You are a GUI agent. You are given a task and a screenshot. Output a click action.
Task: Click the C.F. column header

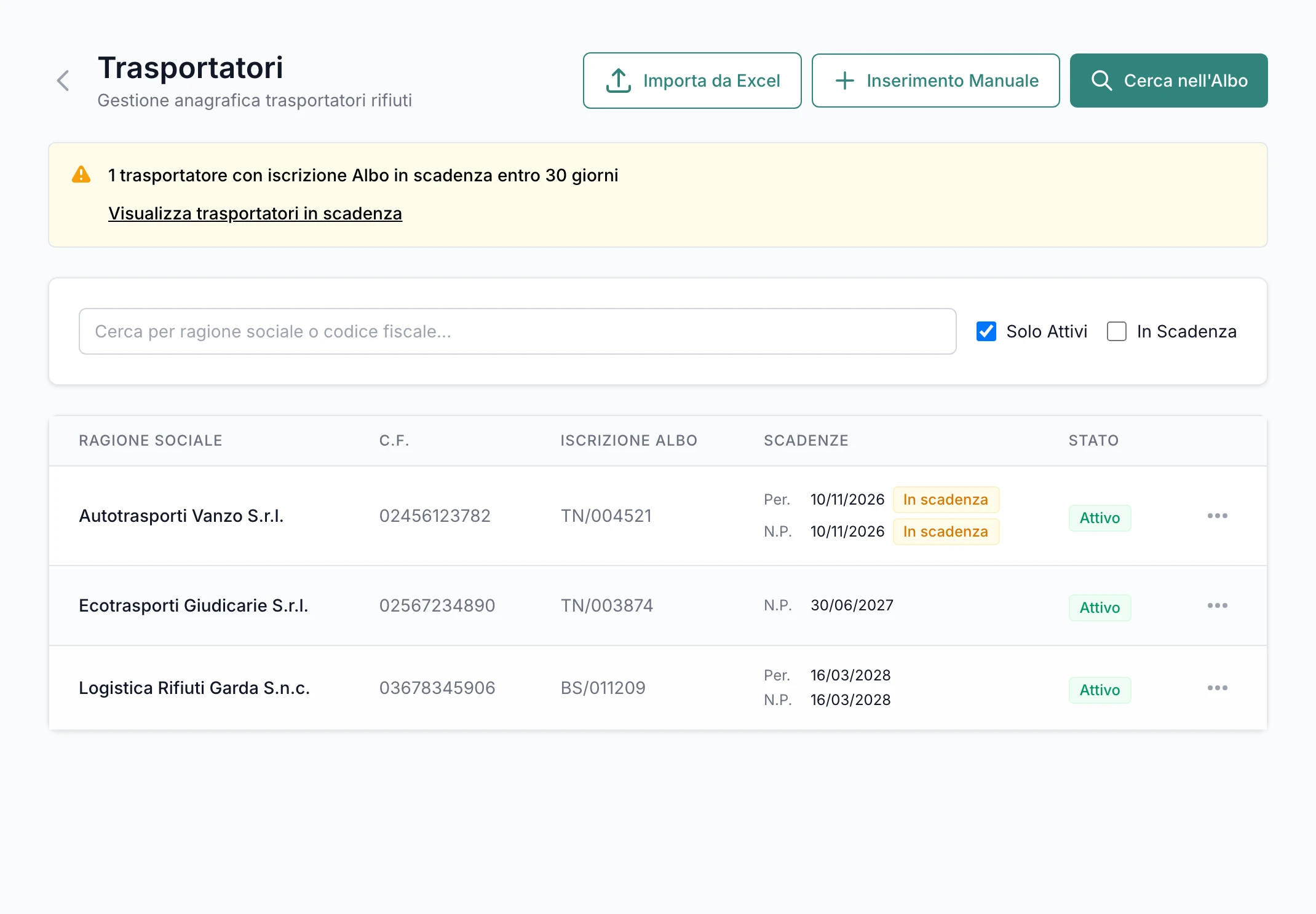394,441
